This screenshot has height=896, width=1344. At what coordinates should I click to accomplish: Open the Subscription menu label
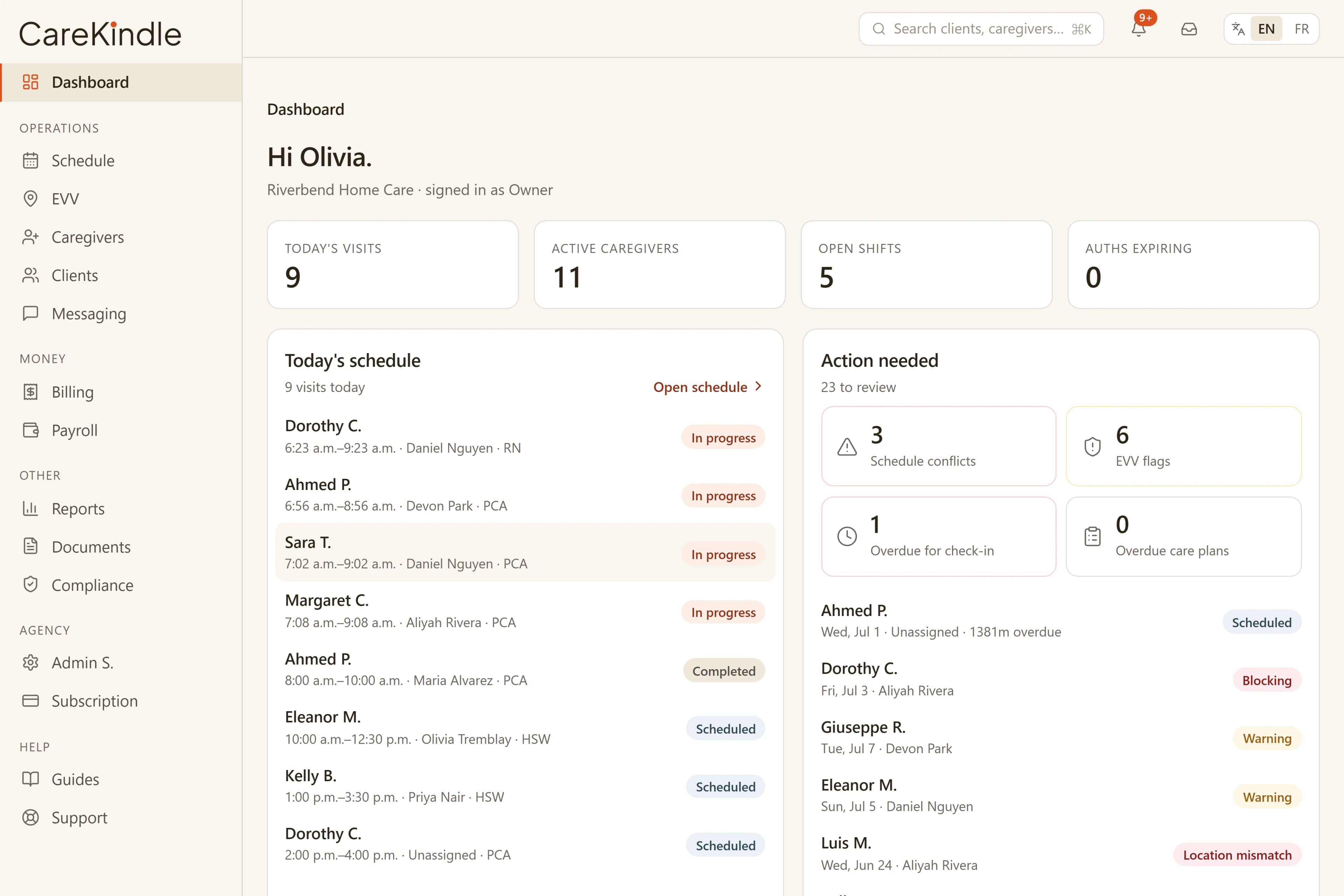[94, 701]
